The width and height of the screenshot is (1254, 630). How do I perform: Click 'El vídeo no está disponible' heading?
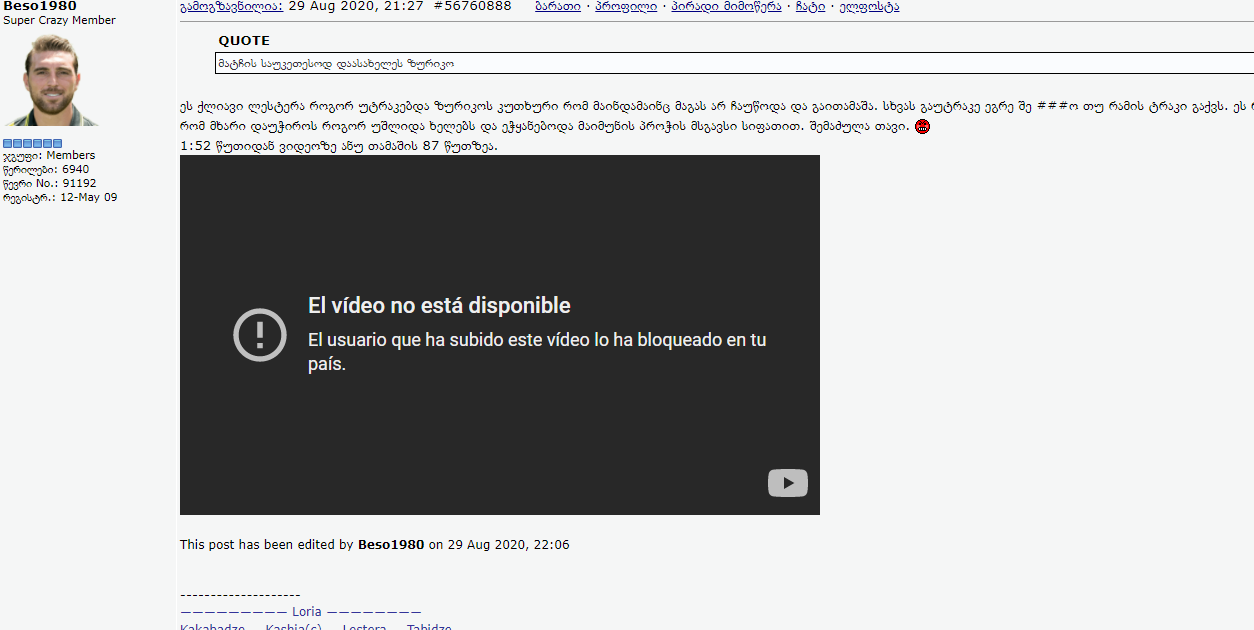click(439, 306)
